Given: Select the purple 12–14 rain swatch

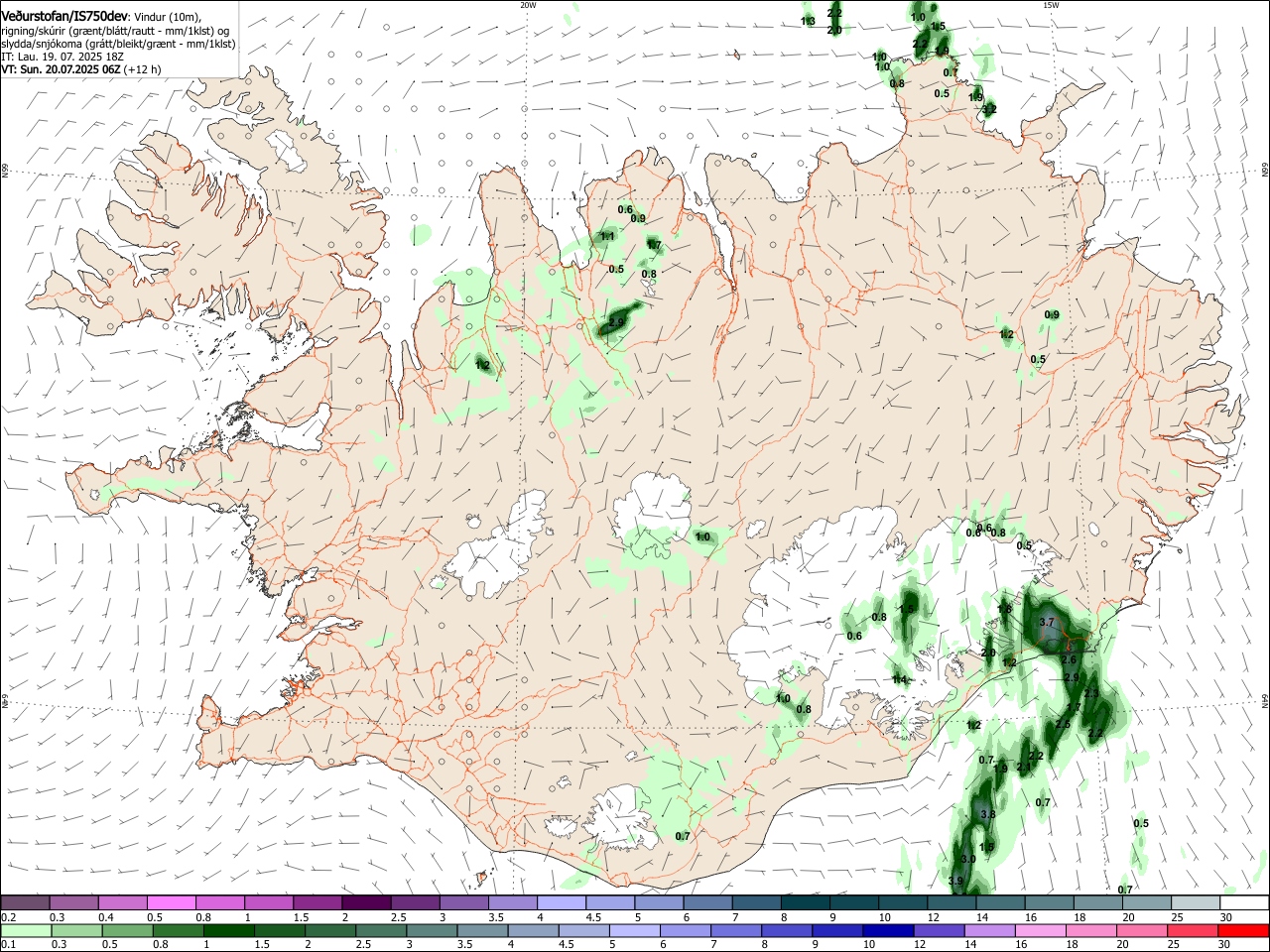Looking at the screenshot, I should pyautogui.click(x=939, y=930).
